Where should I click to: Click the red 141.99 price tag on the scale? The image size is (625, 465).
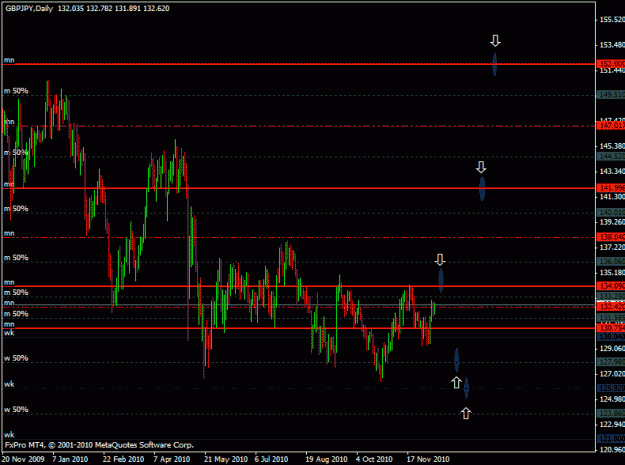click(611, 188)
